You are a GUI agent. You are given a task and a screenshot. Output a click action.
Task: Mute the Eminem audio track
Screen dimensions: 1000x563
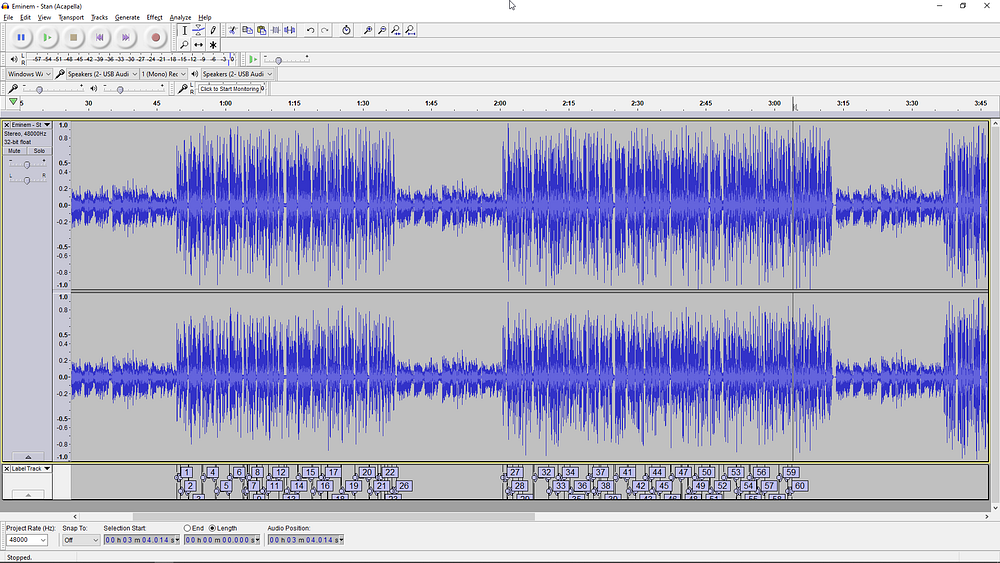pos(15,151)
